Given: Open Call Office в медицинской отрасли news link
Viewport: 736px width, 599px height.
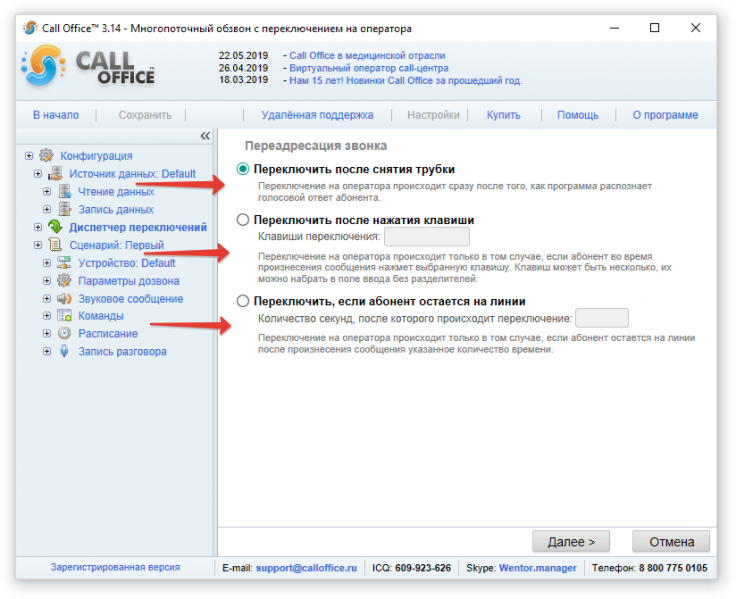Looking at the screenshot, I should click(367, 55).
